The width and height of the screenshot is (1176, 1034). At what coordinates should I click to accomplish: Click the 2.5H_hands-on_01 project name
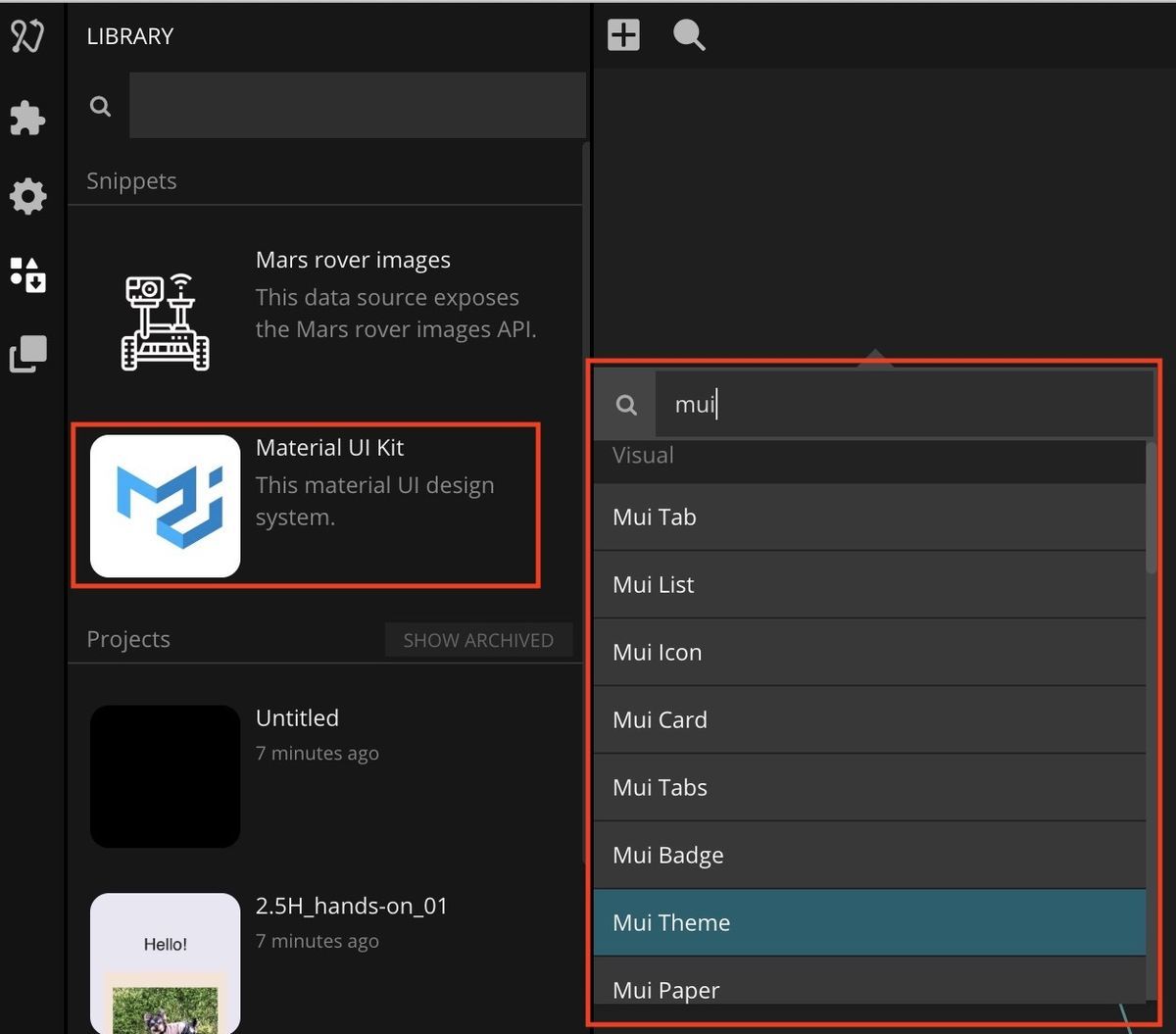[x=352, y=906]
